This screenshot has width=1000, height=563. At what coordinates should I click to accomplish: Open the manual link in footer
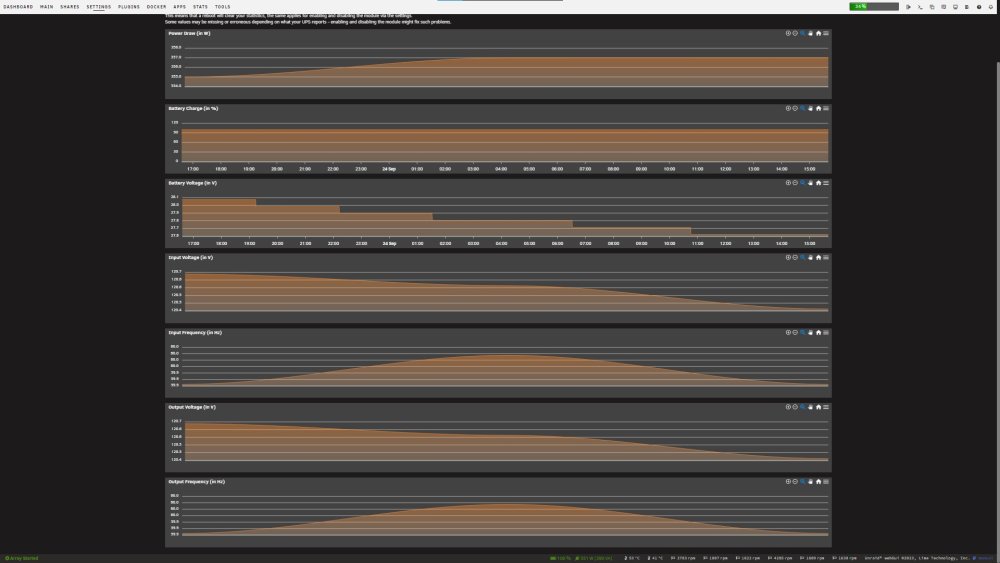[x=985, y=558]
